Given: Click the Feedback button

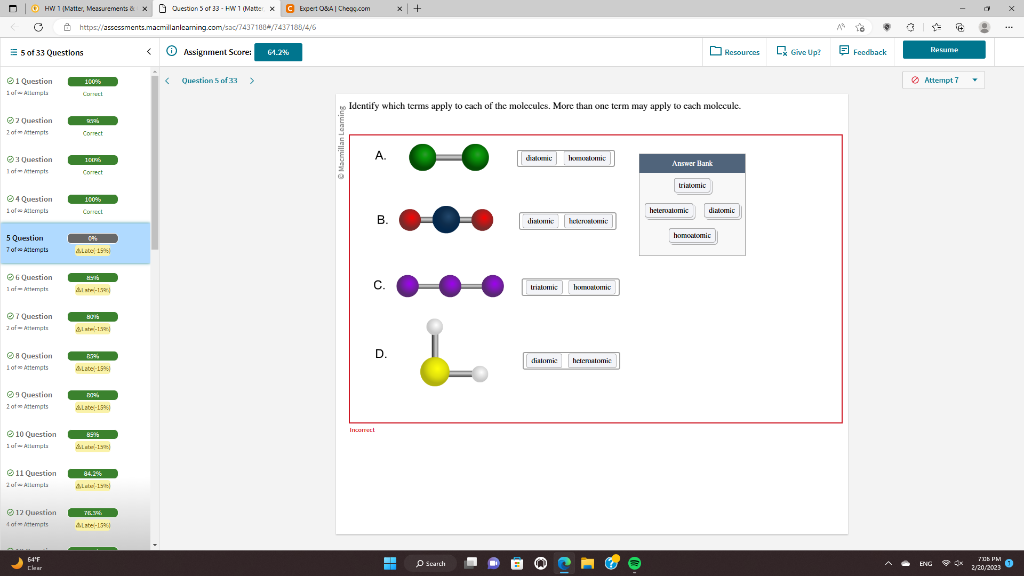Looking at the screenshot, I should pyautogui.click(x=863, y=52).
